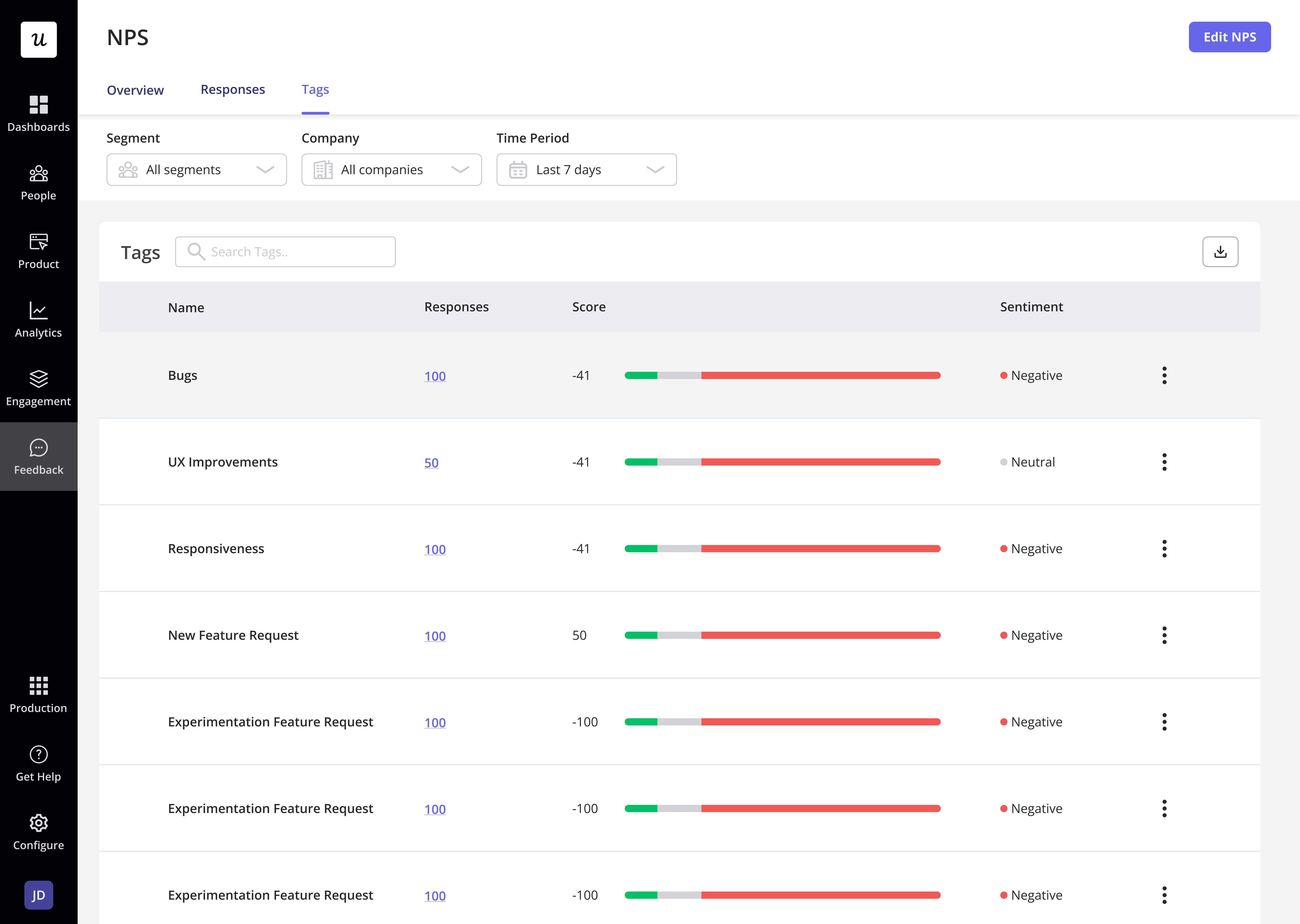Click the Segment filter label
1300x924 pixels.
coord(133,138)
